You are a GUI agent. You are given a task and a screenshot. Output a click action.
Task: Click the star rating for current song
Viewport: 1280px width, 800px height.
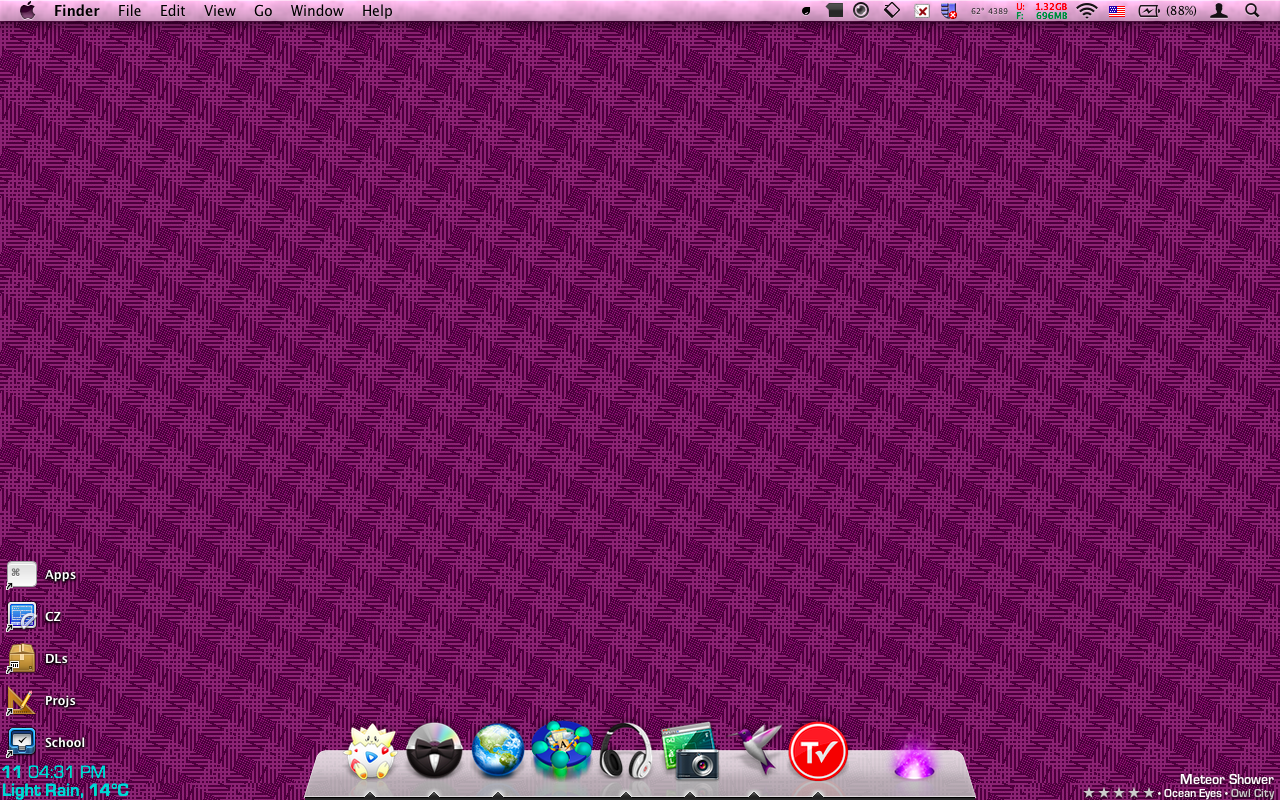coord(1118,793)
